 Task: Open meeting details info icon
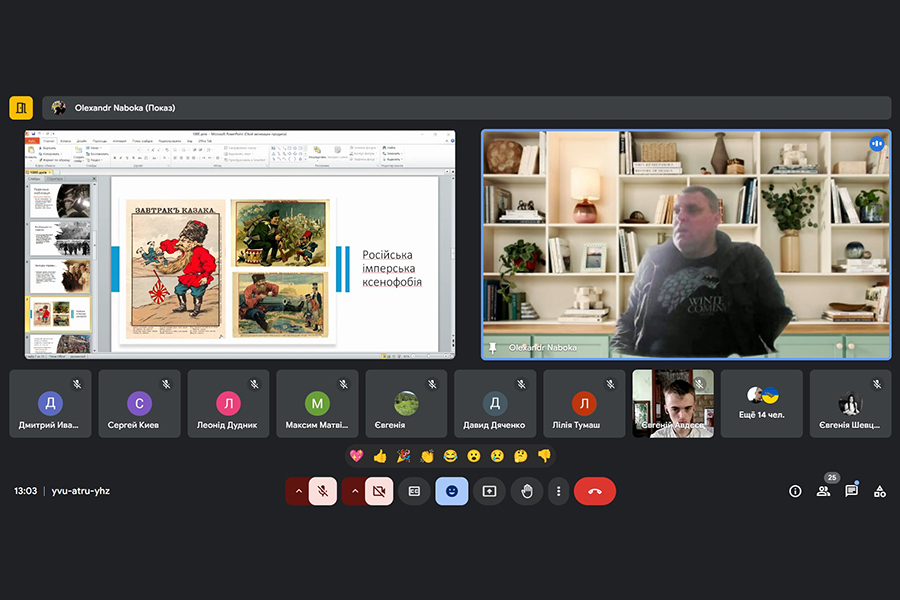point(795,491)
